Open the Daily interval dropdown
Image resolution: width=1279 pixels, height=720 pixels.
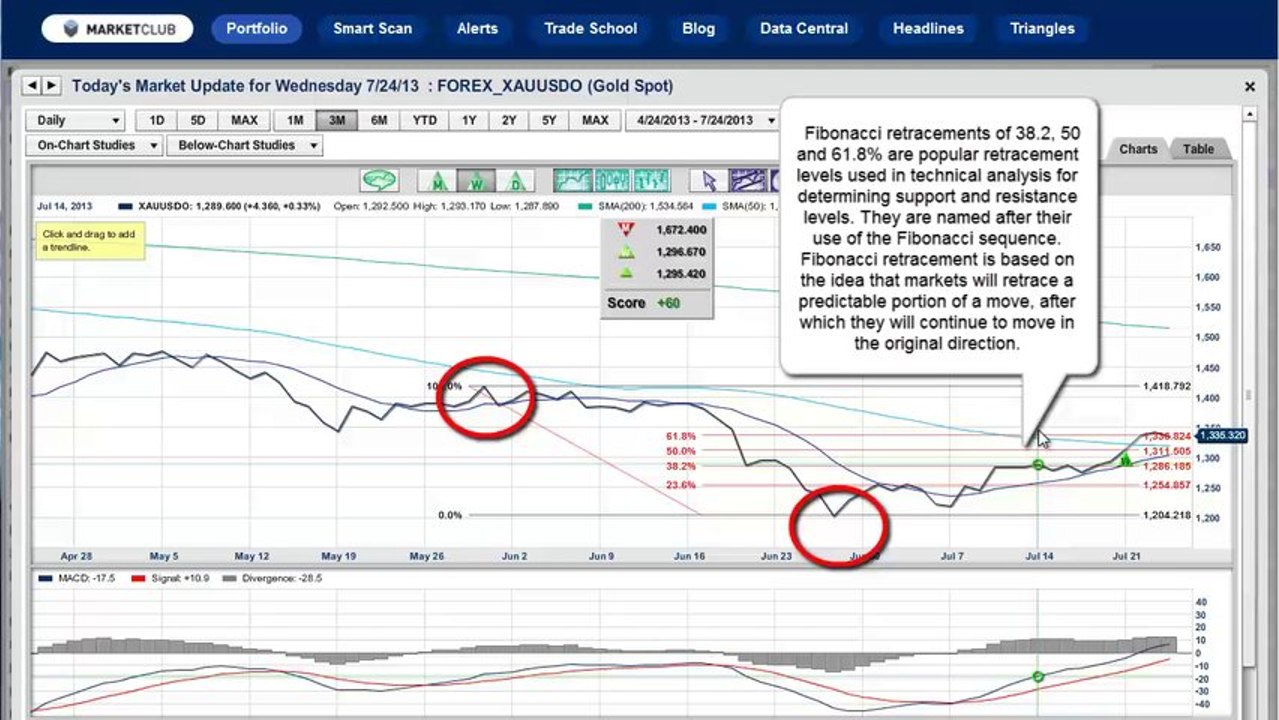[x=76, y=120]
